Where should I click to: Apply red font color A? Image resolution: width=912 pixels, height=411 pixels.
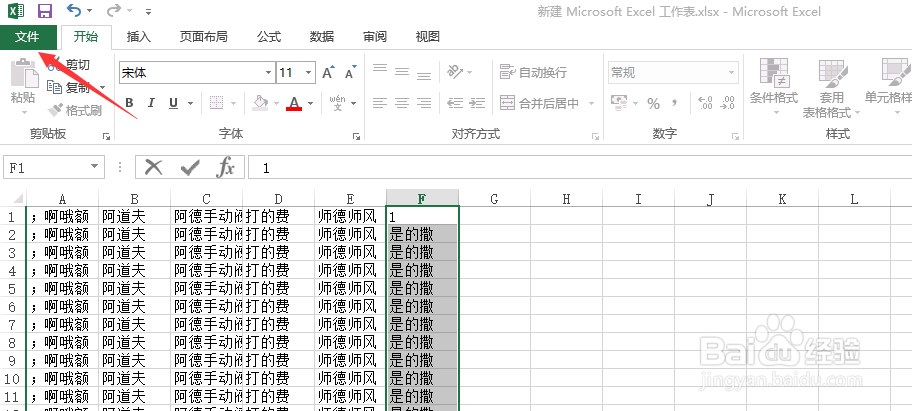click(294, 103)
